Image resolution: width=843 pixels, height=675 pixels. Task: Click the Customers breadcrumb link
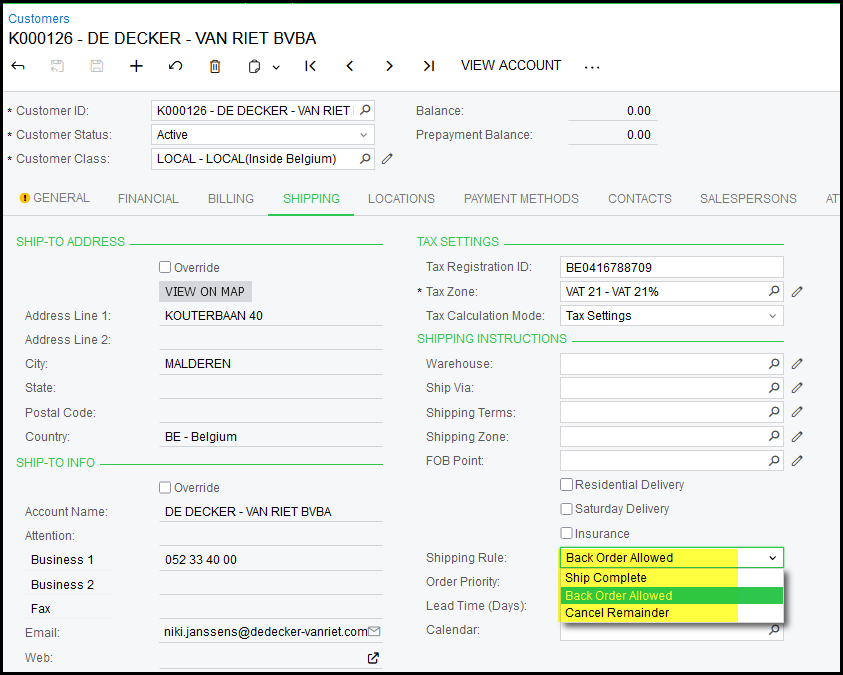pyautogui.click(x=39, y=19)
